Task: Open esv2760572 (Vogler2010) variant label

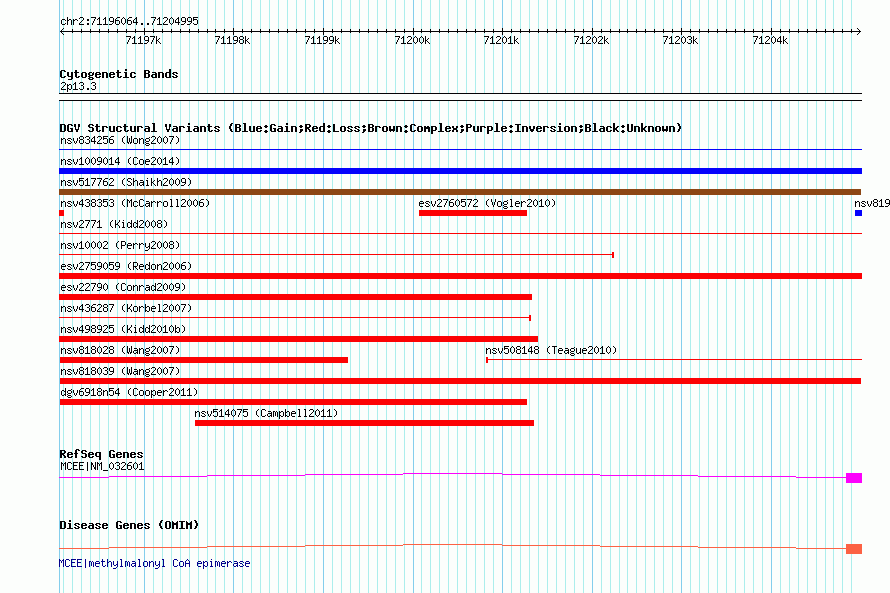Action: click(x=487, y=203)
